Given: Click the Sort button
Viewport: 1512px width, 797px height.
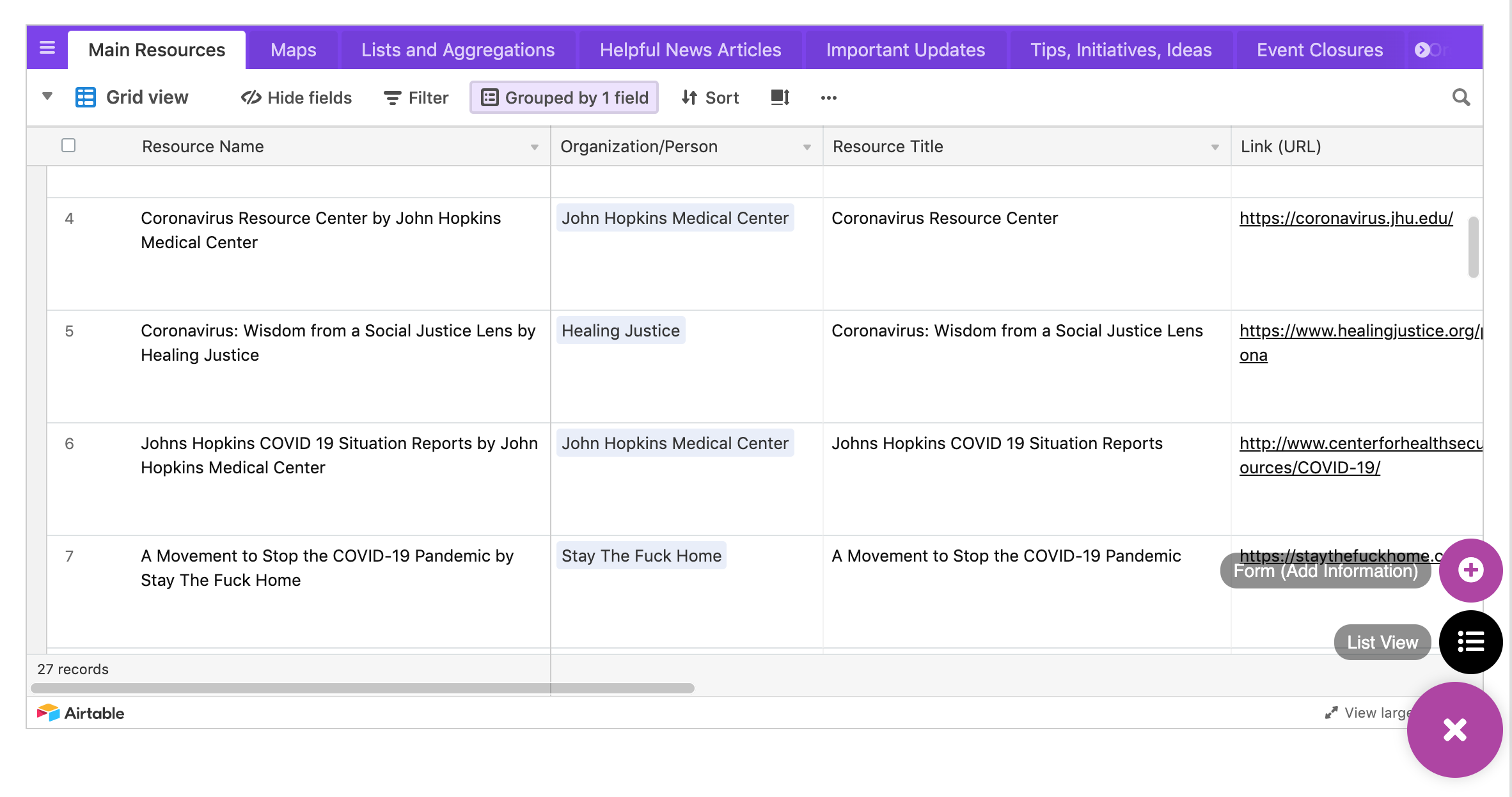Looking at the screenshot, I should tap(710, 97).
